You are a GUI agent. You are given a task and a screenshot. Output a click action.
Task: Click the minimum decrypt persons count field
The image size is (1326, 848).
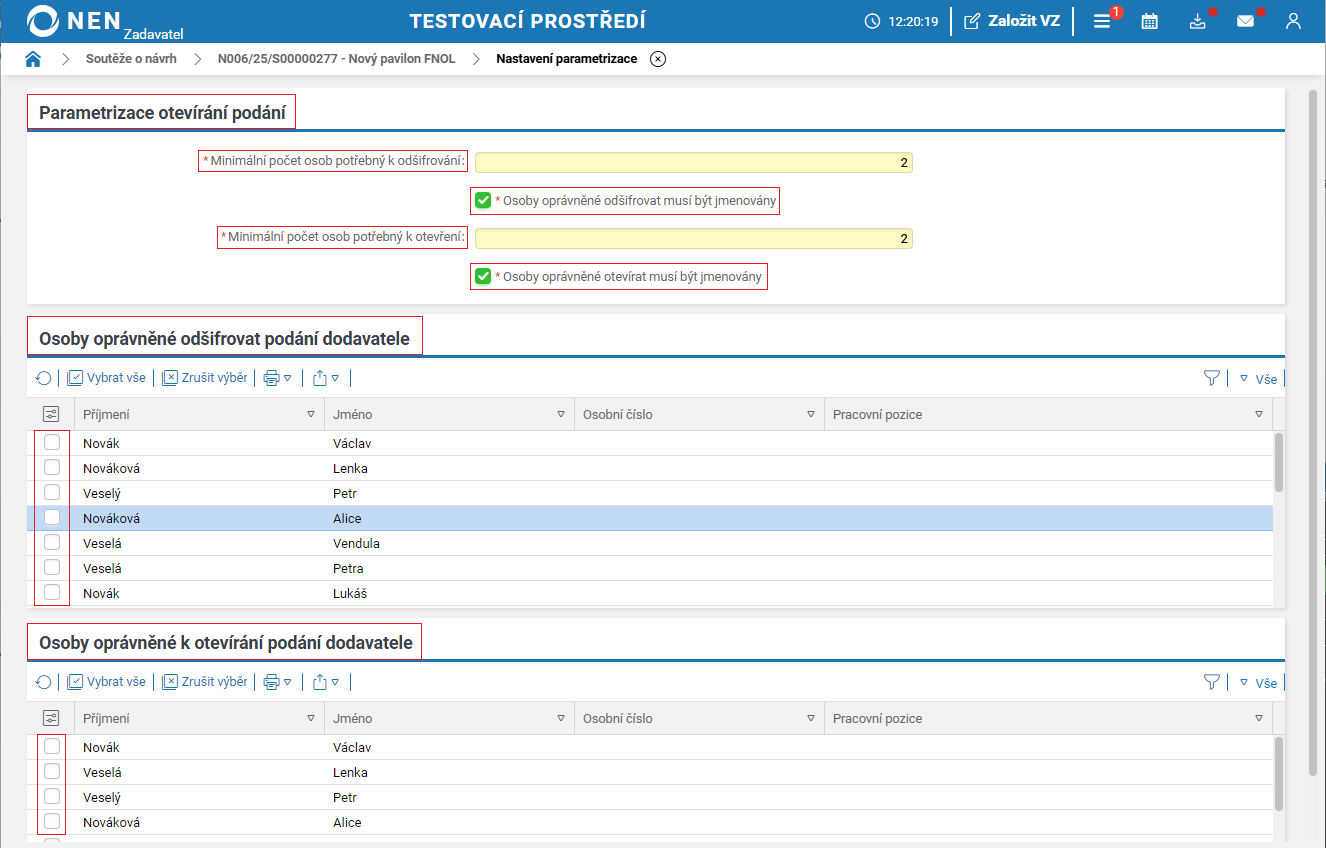pos(693,162)
